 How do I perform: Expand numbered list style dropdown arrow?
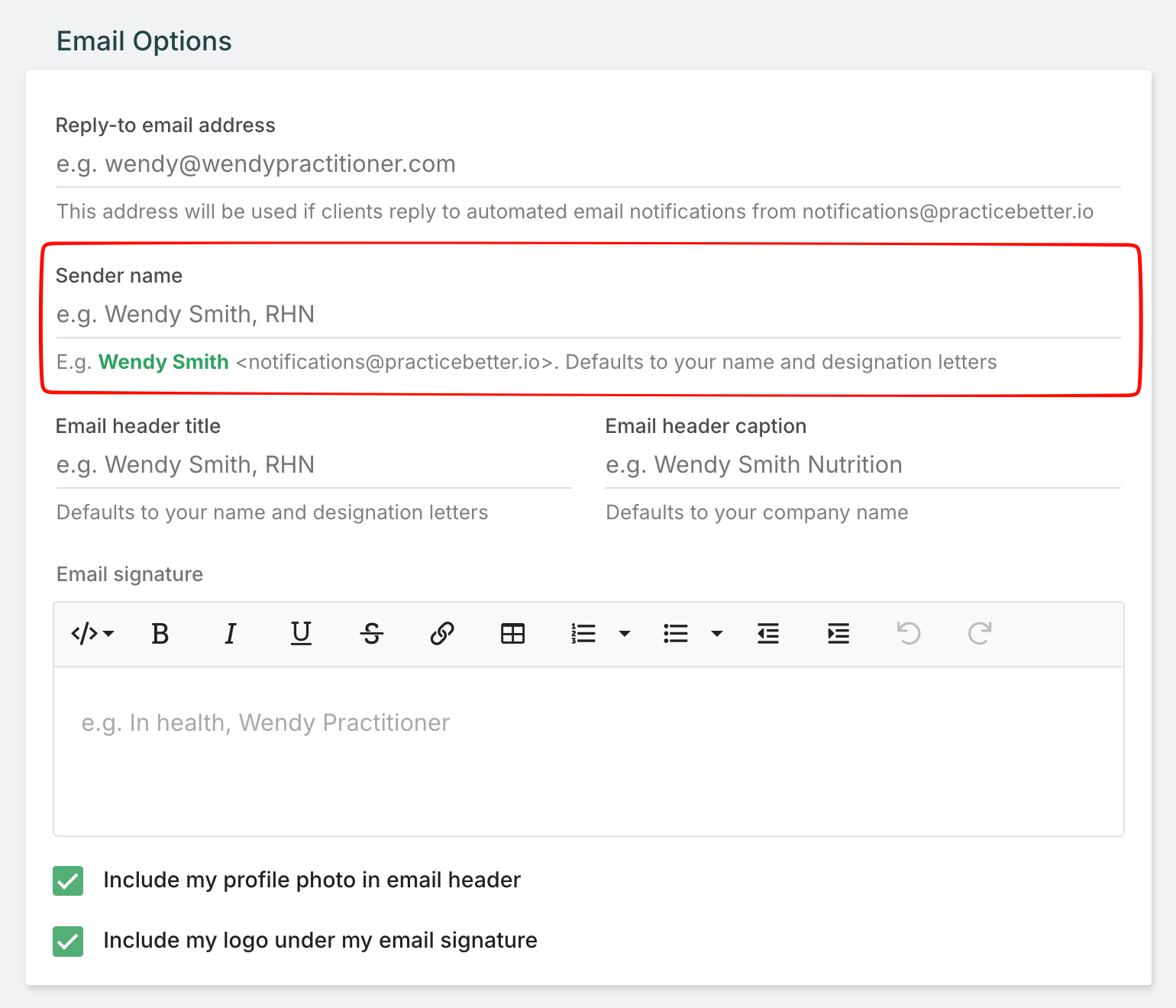tap(625, 634)
